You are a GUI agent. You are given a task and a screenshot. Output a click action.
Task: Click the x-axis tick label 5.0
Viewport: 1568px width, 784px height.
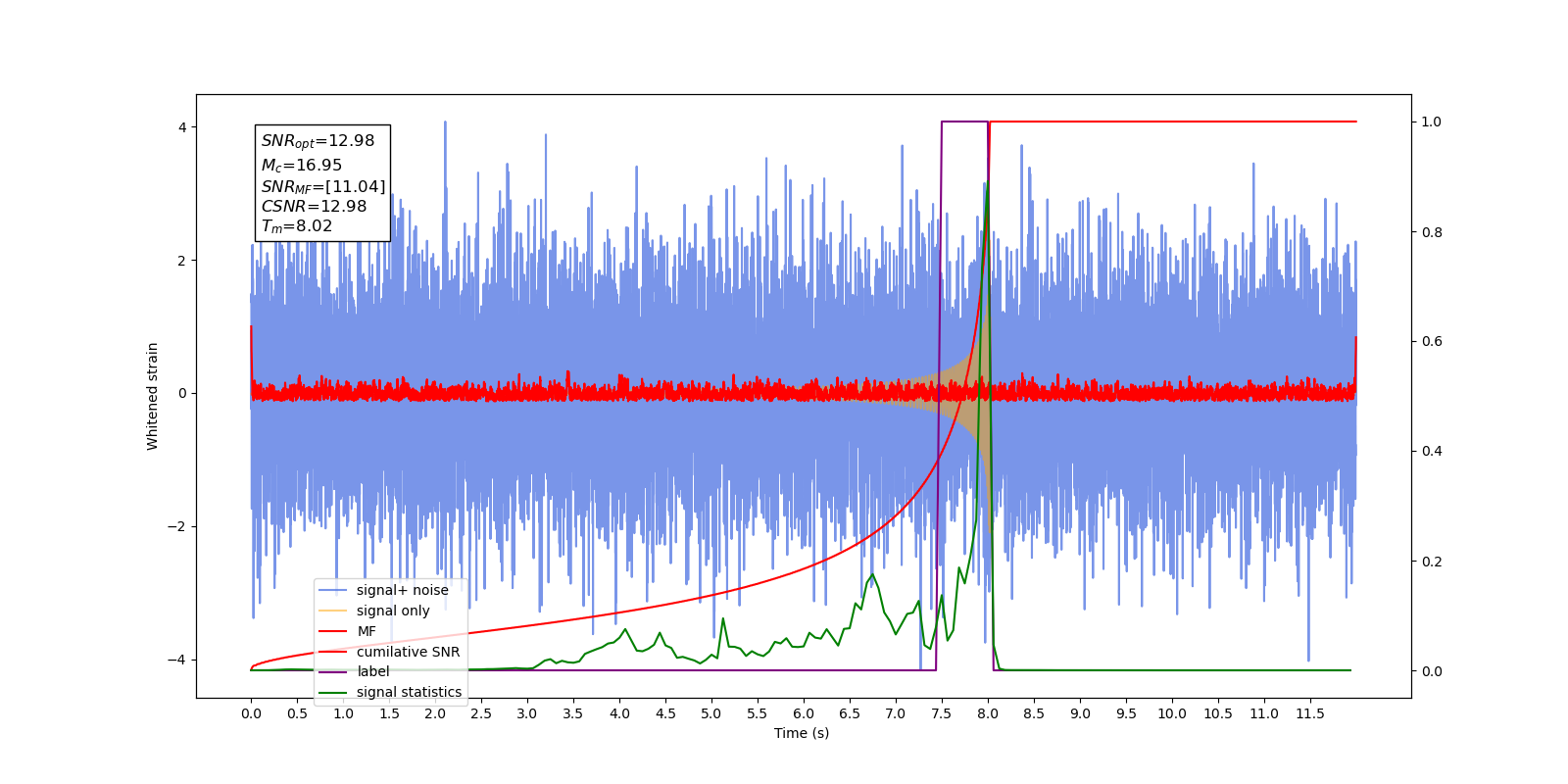pyautogui.click(x=711, y=713)
